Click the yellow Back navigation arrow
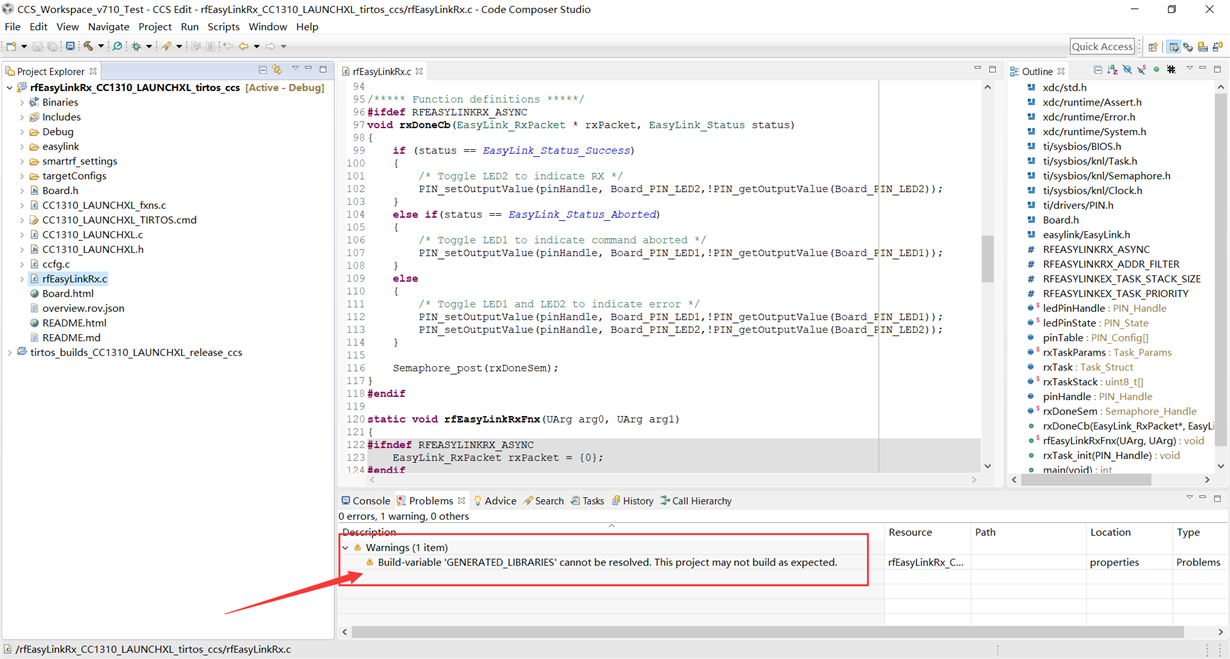 [244, 46]
